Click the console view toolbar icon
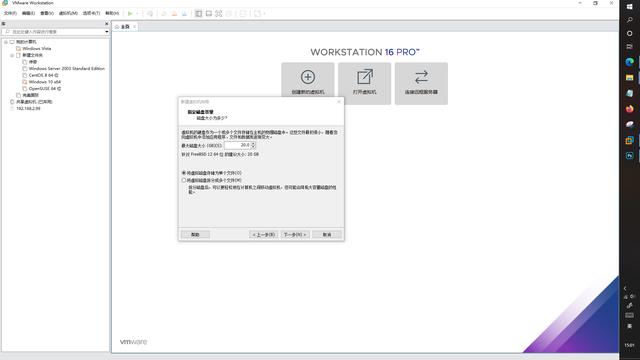The width and height of the screenshot is (640, 360). [243, 13]
